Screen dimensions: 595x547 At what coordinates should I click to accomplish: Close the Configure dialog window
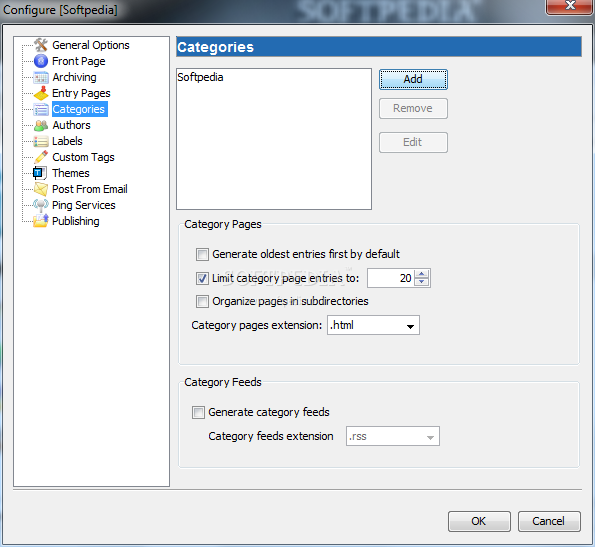point(569,6)
